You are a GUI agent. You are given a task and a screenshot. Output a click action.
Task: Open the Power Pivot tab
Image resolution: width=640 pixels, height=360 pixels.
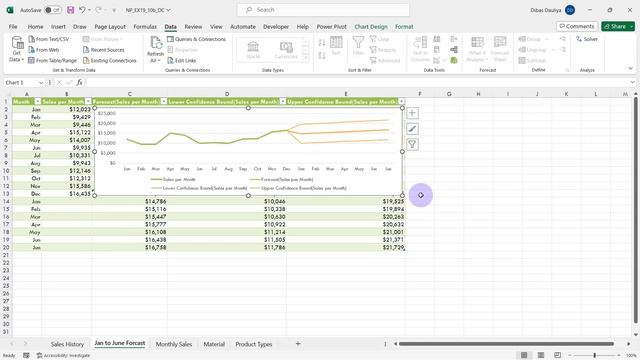click(x=331, y=27)
